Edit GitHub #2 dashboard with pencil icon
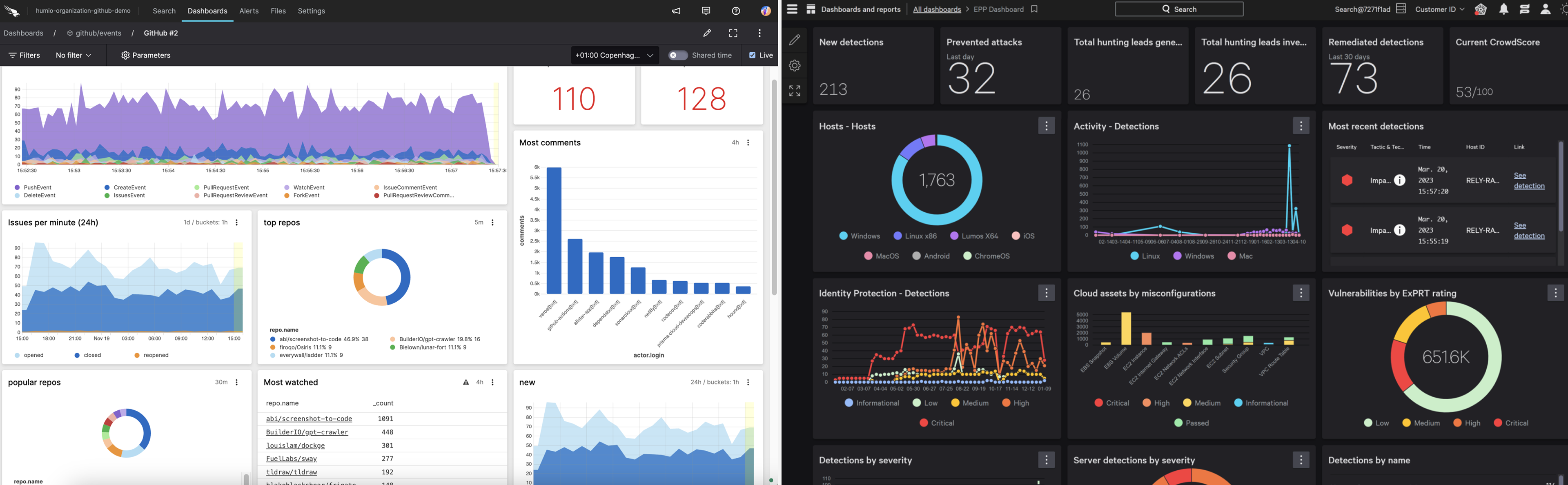Image resolution: width=1568 pixels, height=485 pixels. click(x=707, y=33)
